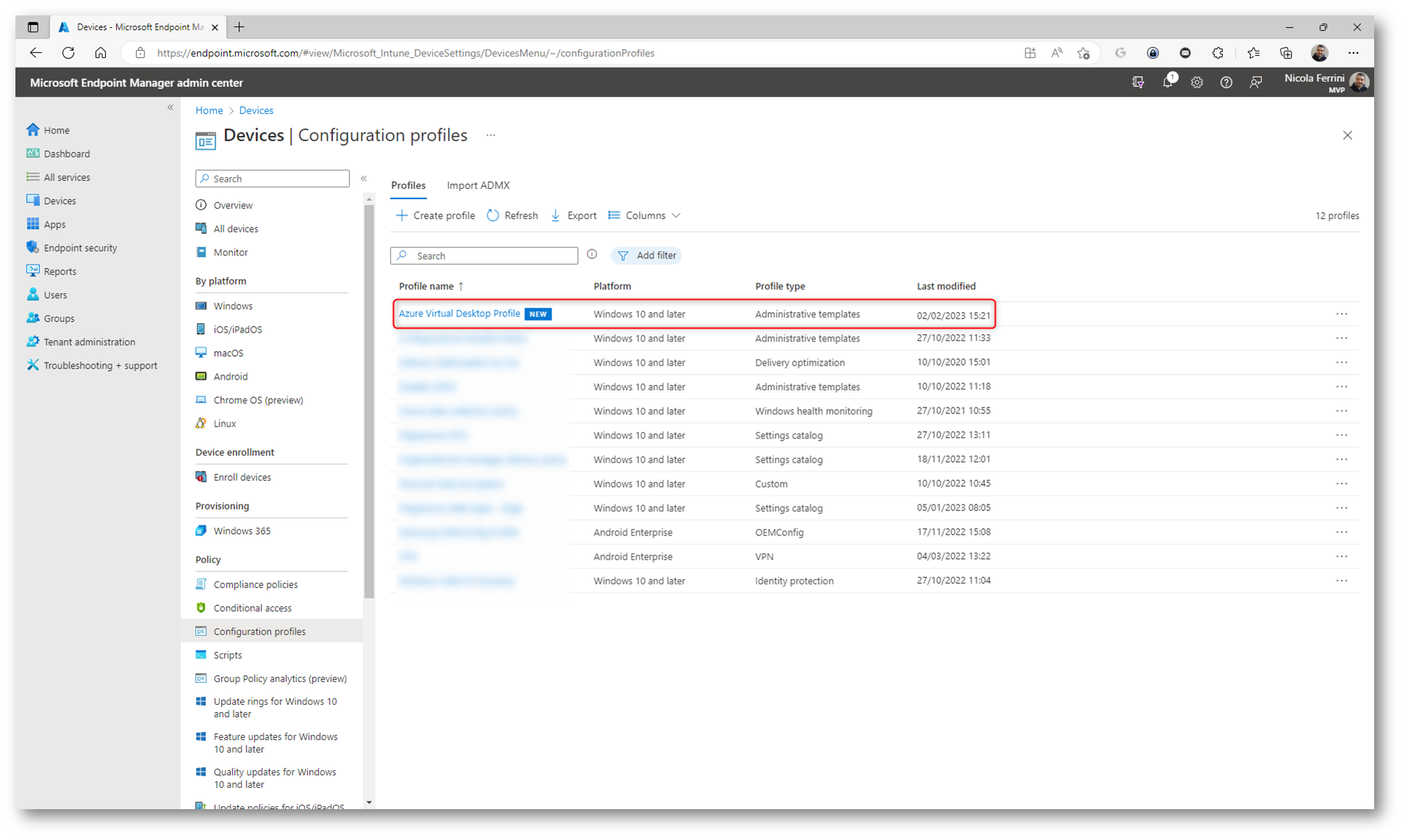Click the profiles search field
The height and width of the screenshot is (840, 1405).
pos(484,256)
